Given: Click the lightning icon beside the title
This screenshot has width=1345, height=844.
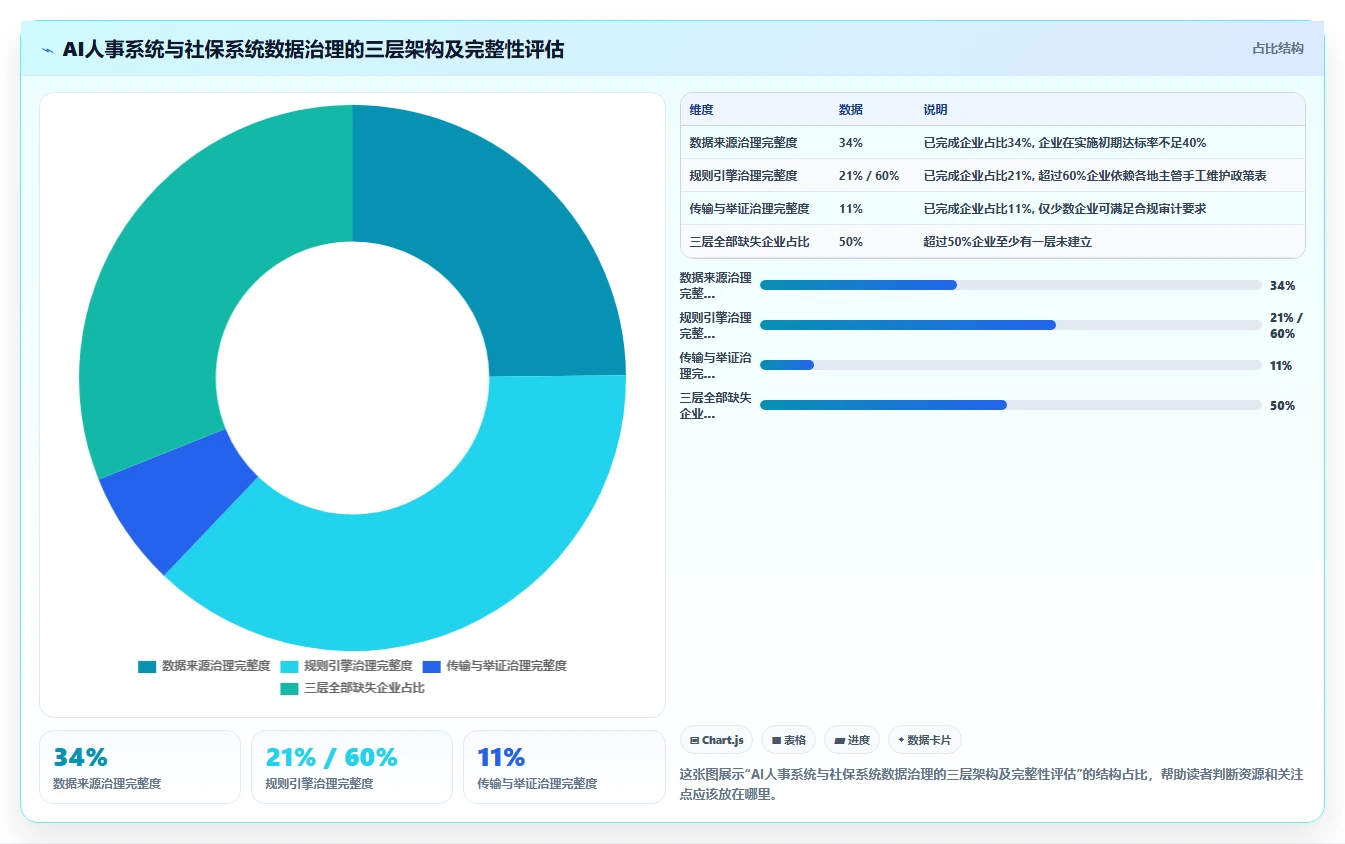Looking at the screenshot, I should pos(48,49).
